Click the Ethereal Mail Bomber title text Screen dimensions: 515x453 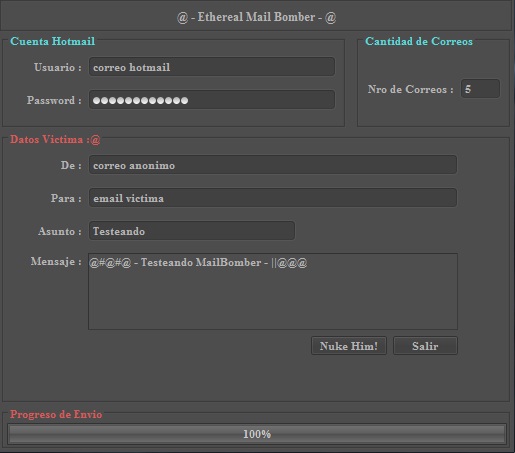coord(256,17)
